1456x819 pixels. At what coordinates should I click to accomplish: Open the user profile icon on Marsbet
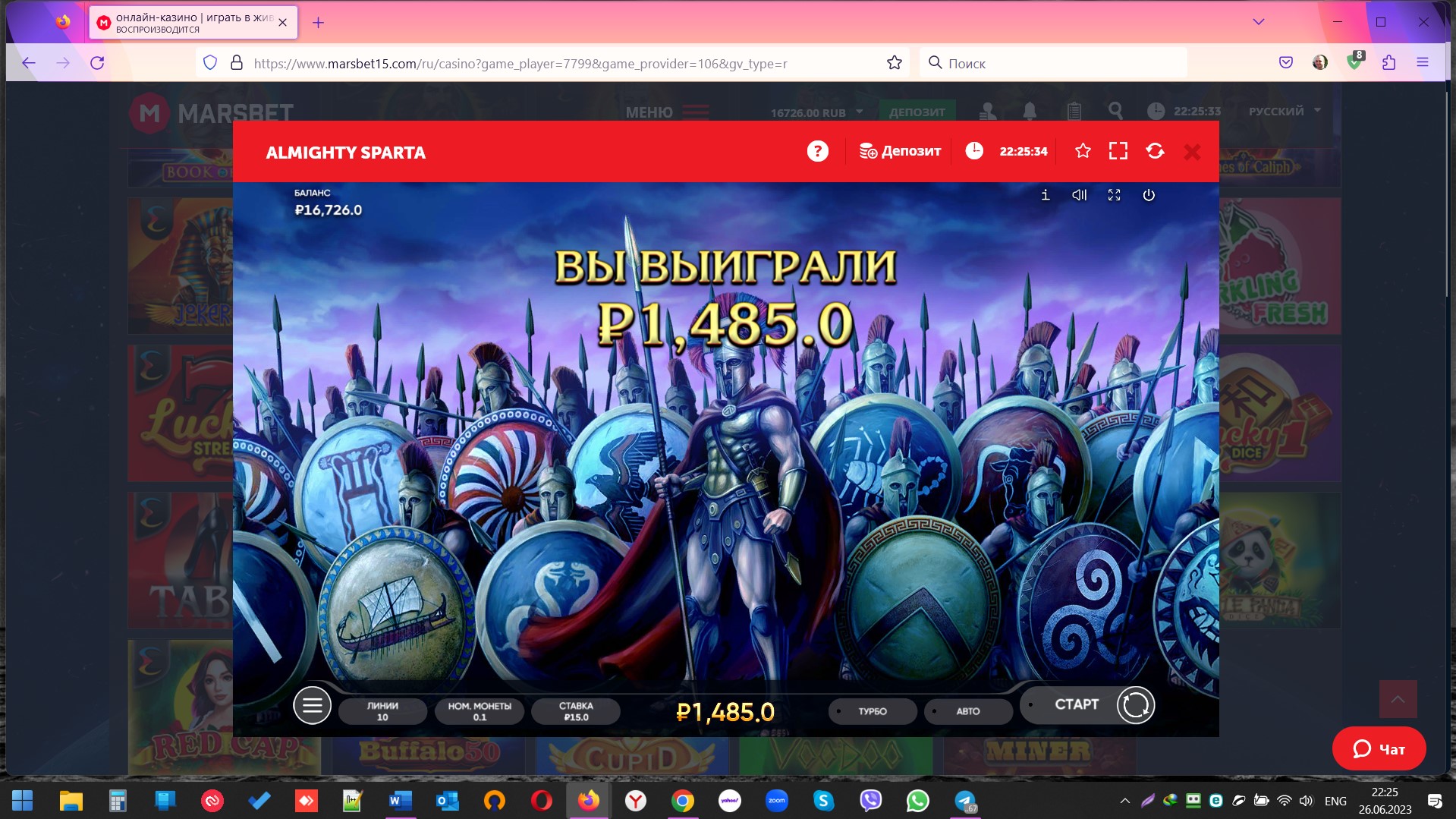click(988, 112)
